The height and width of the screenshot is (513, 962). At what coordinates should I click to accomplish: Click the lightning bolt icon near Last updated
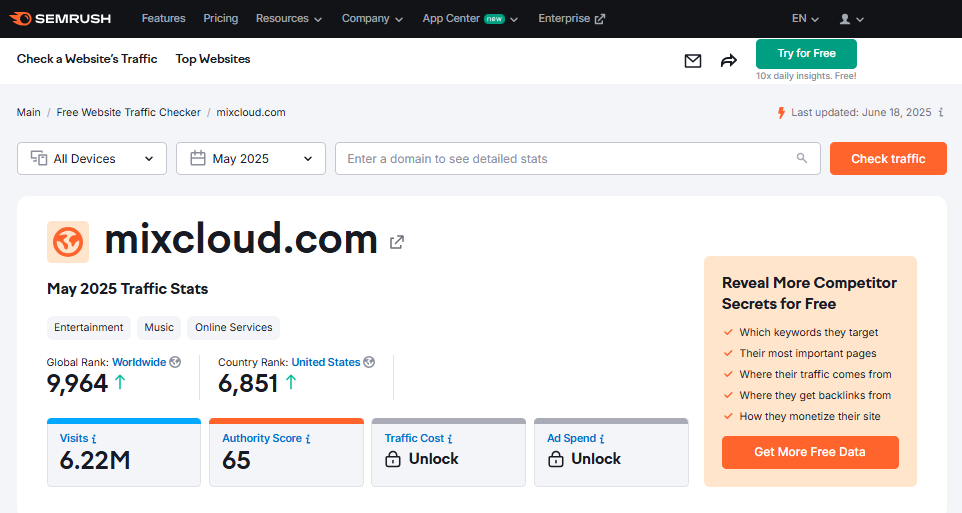click(781, 113)
